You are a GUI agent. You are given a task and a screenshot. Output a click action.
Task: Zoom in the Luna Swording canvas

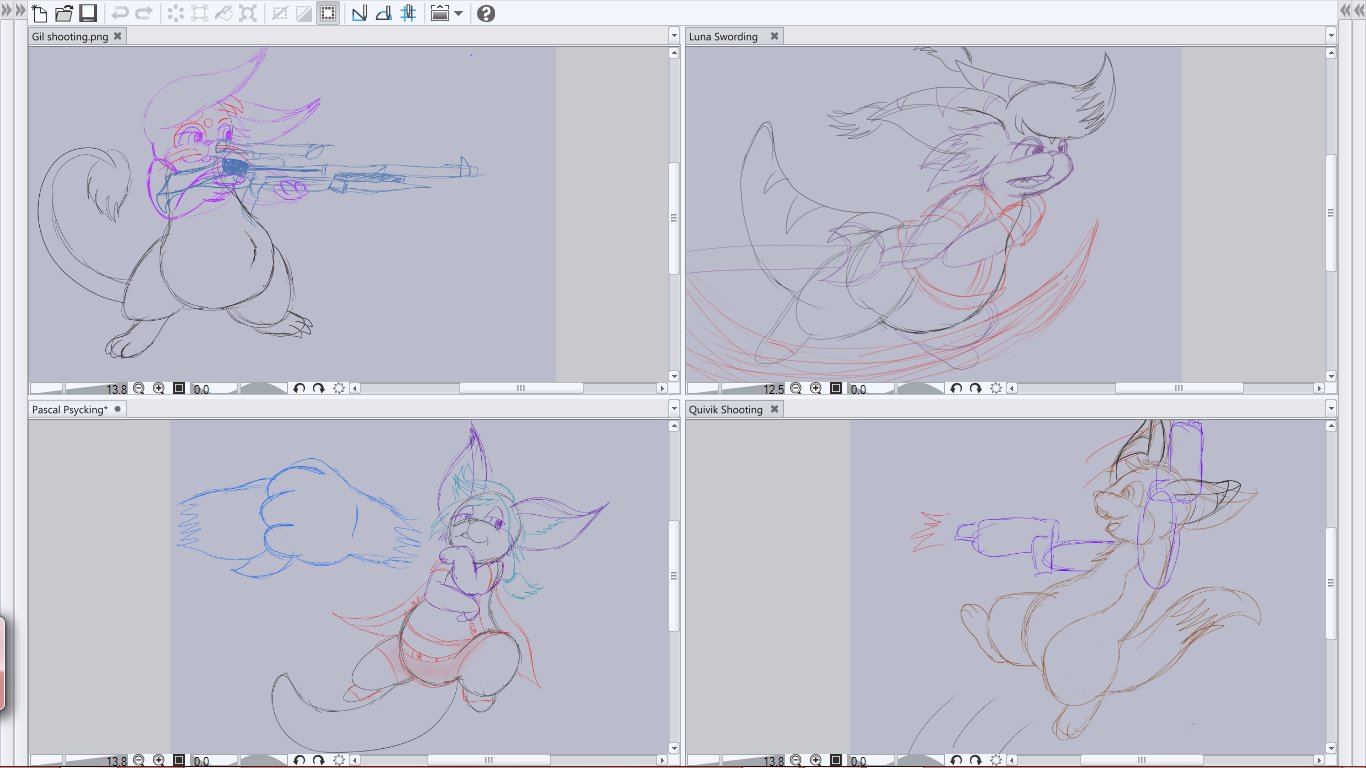(x=816, y=388)
